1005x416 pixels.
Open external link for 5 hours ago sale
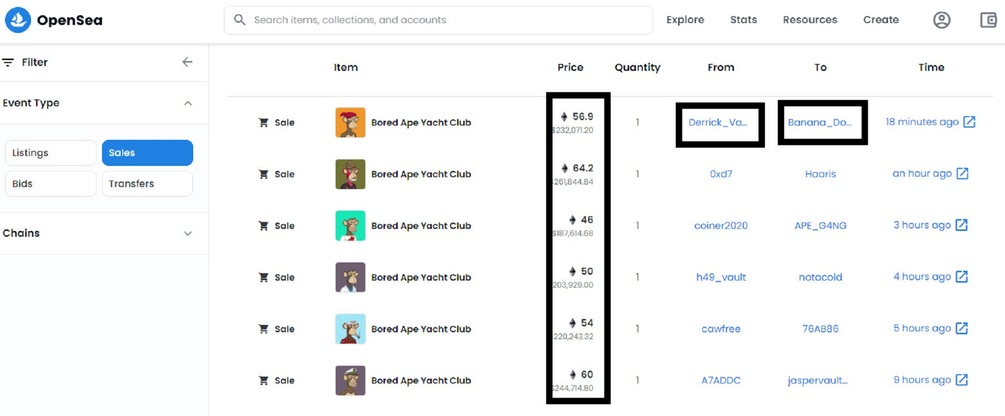tap(962, 328)
